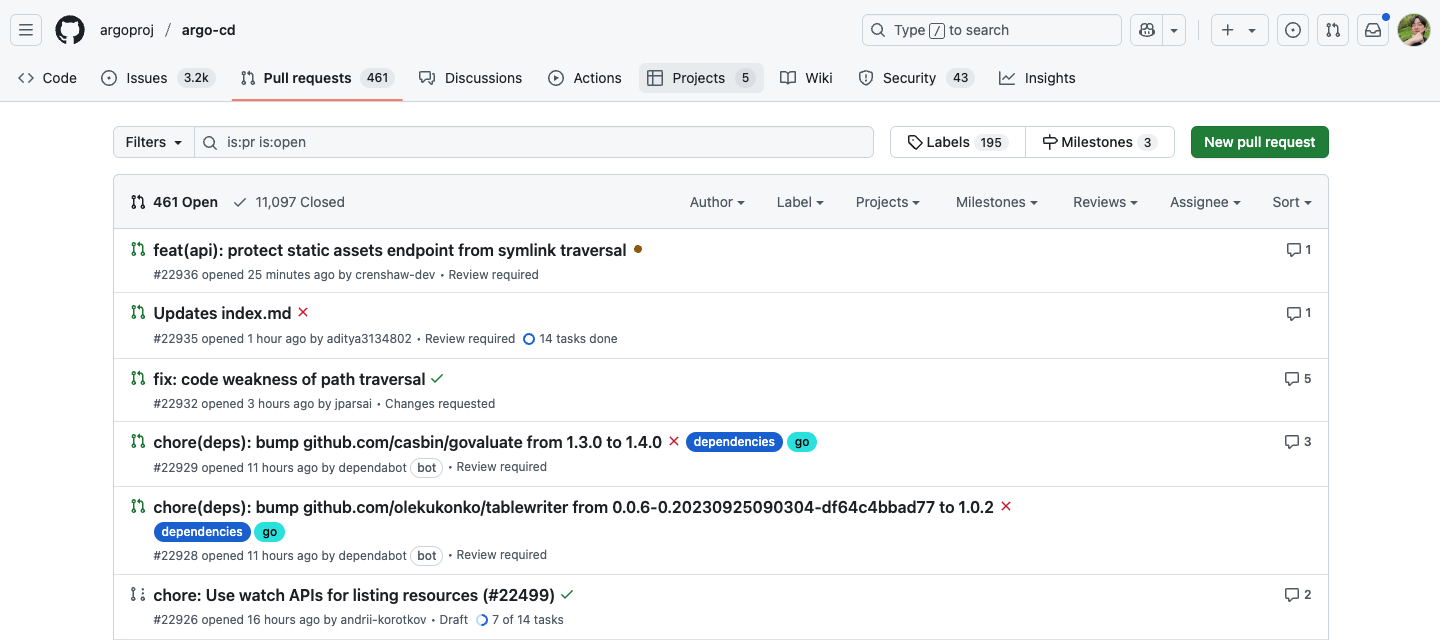Go to the argo-cd repository link

209,30
